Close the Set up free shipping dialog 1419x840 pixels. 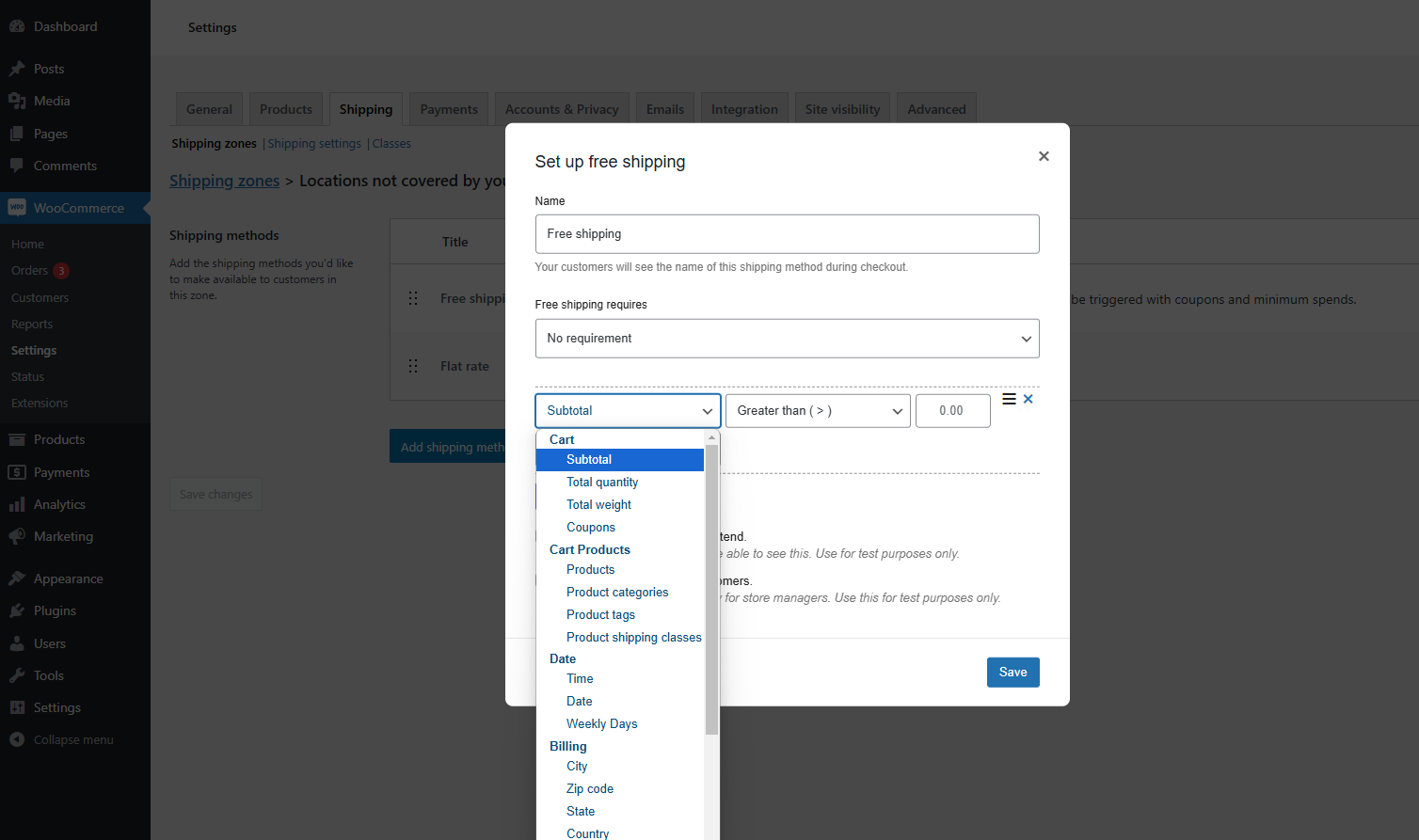[x=1044, y=156]
